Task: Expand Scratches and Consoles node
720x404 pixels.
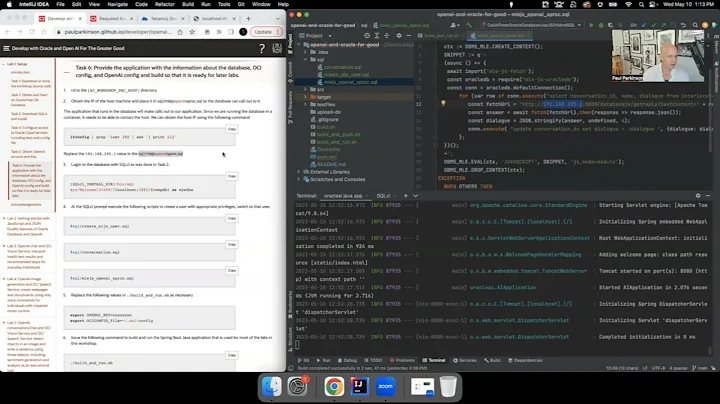Action: click(298, 179)
